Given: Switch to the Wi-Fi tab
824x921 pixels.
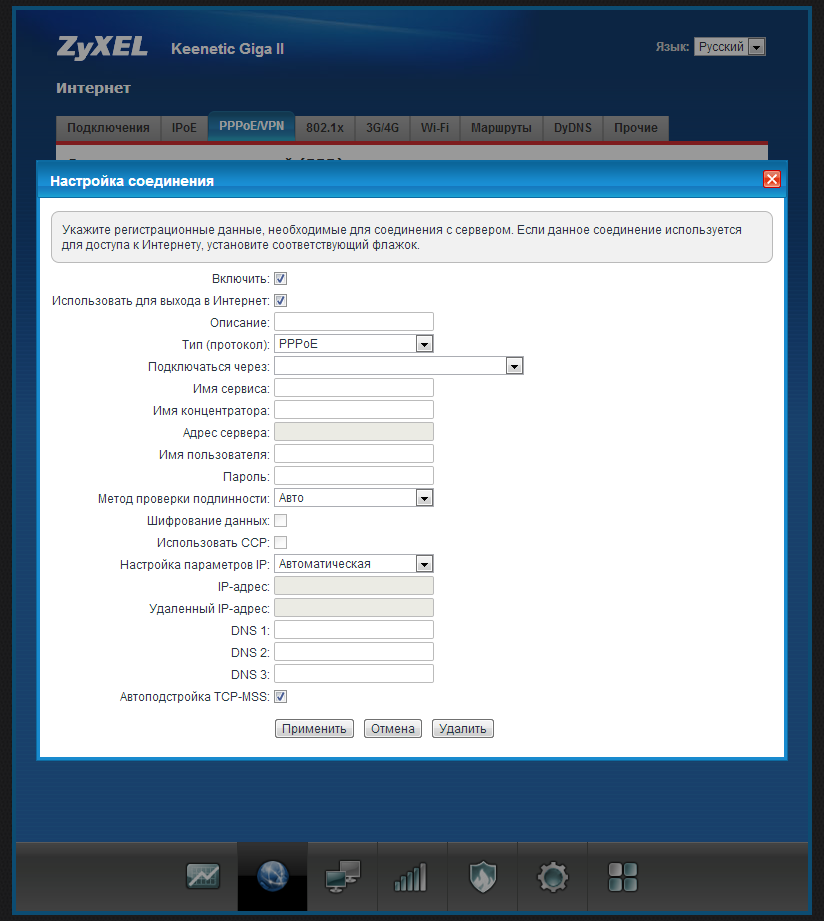Looking at the screenshot, I should (435, 128).
